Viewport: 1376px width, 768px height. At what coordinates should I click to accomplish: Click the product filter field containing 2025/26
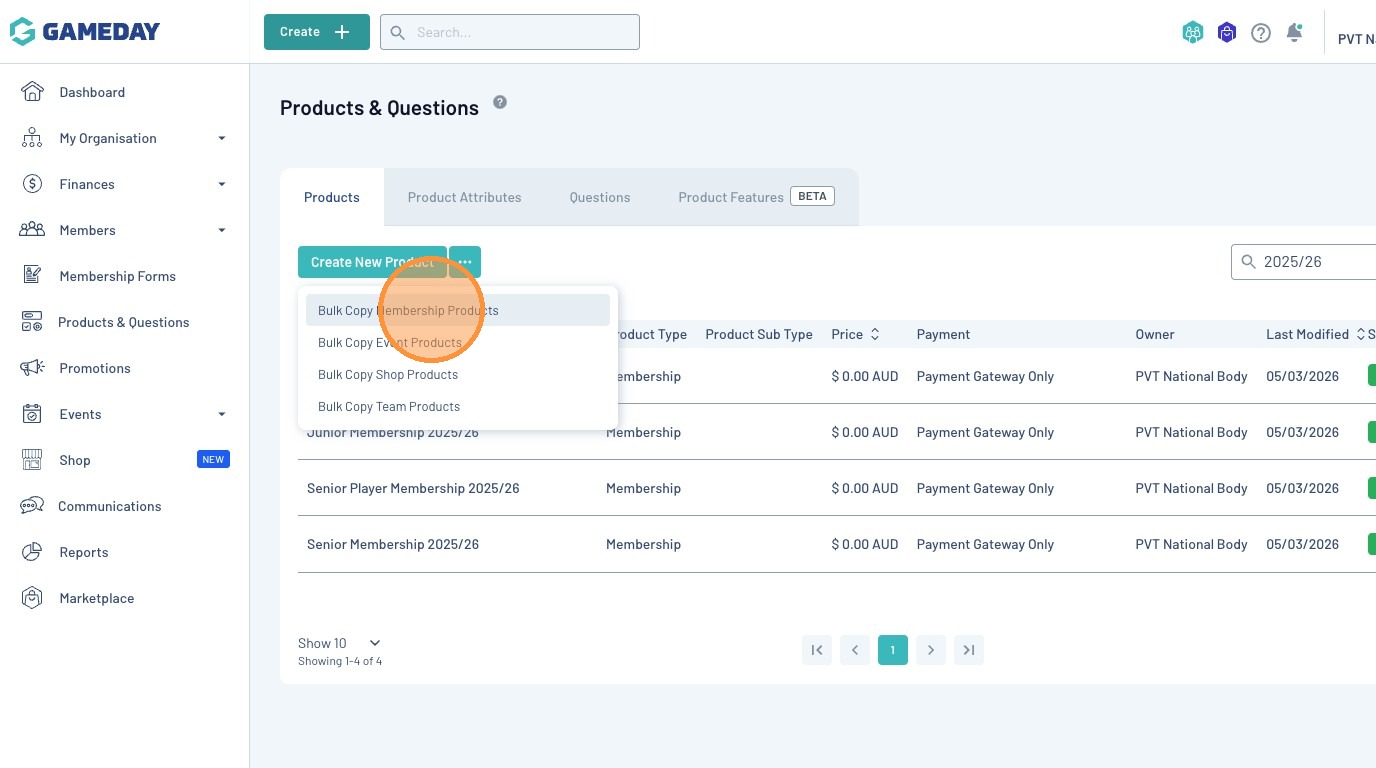pos(1304,262)
